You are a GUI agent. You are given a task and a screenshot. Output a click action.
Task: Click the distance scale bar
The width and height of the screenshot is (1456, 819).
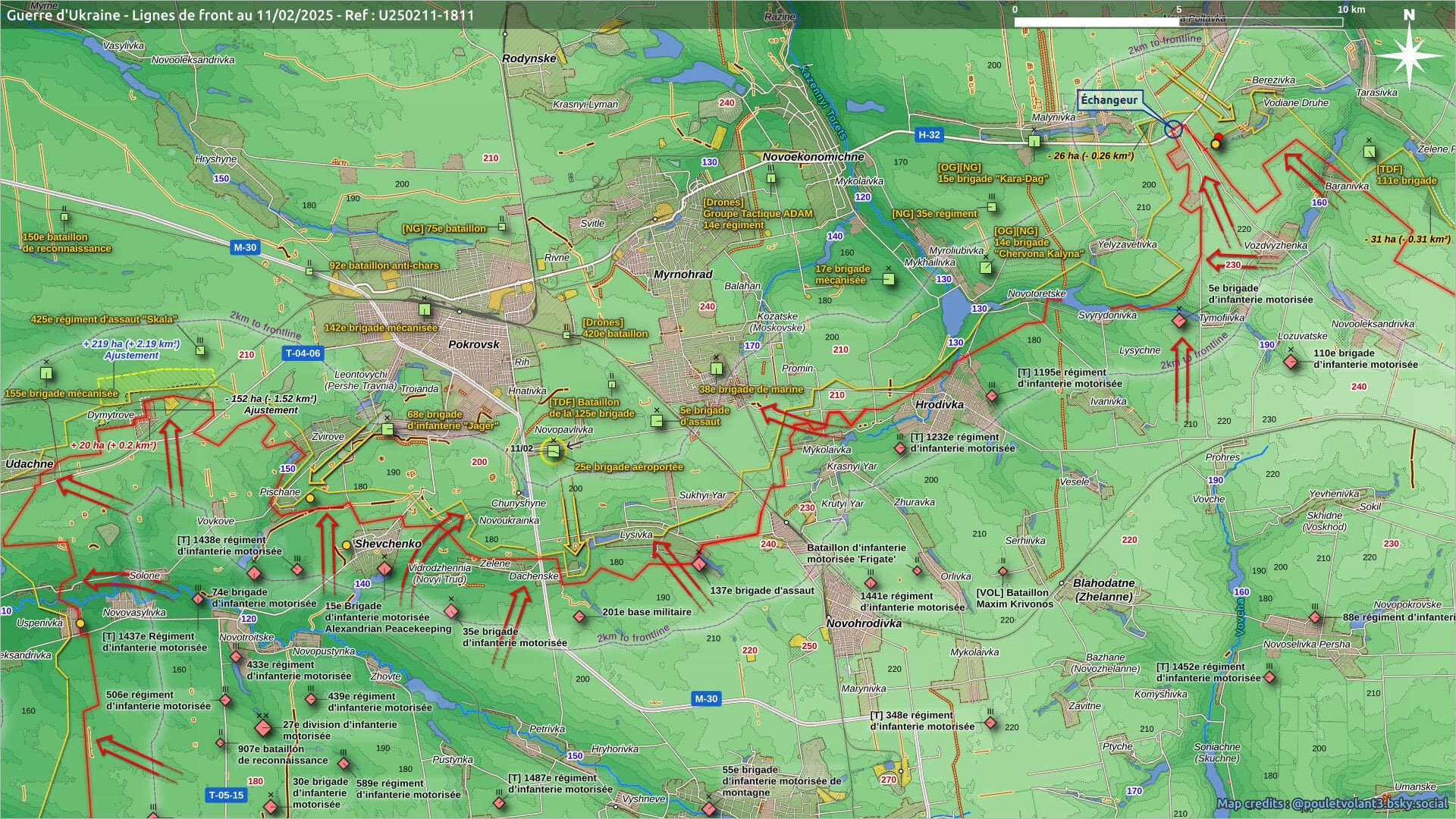[x=1178, y=22]
